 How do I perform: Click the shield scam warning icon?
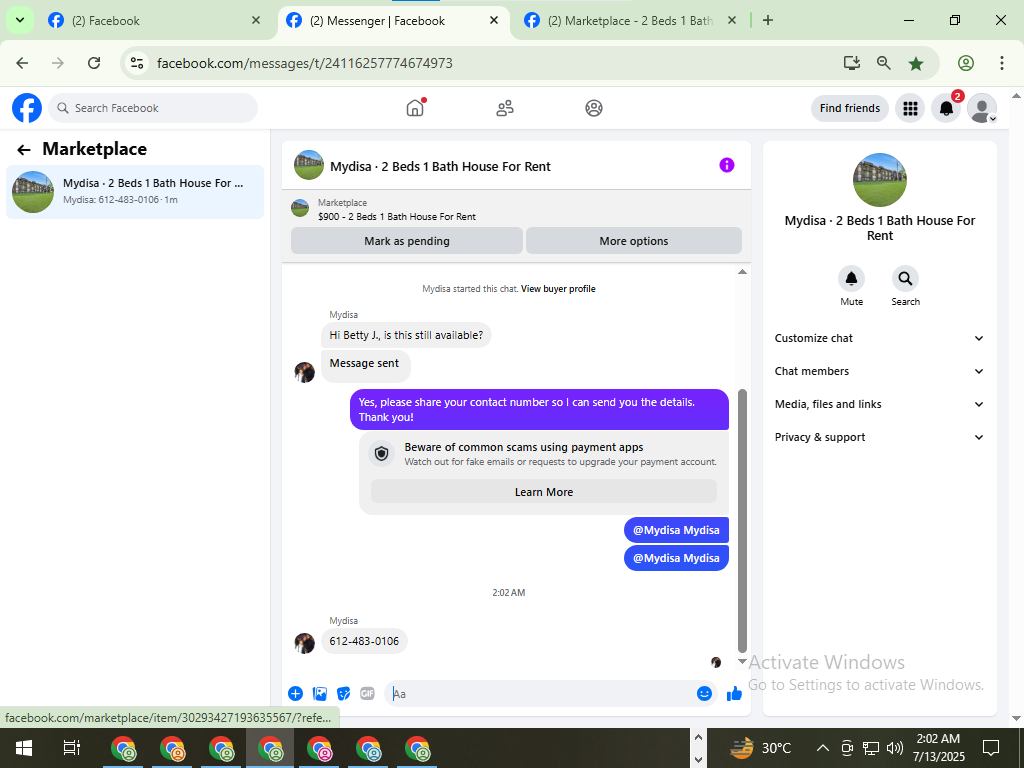(x=382, y=453)
